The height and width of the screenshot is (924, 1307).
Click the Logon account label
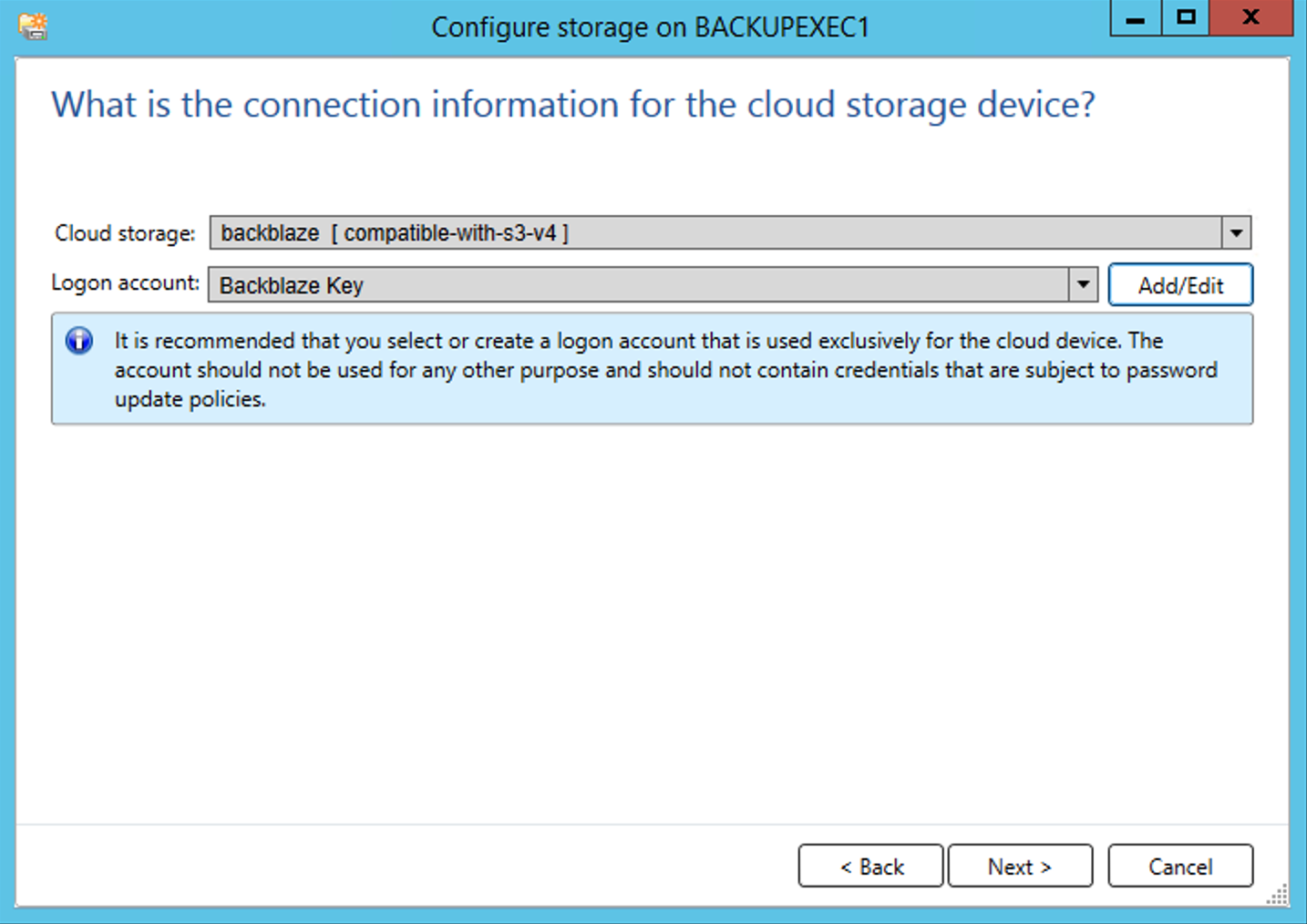(x=125, y=283)
